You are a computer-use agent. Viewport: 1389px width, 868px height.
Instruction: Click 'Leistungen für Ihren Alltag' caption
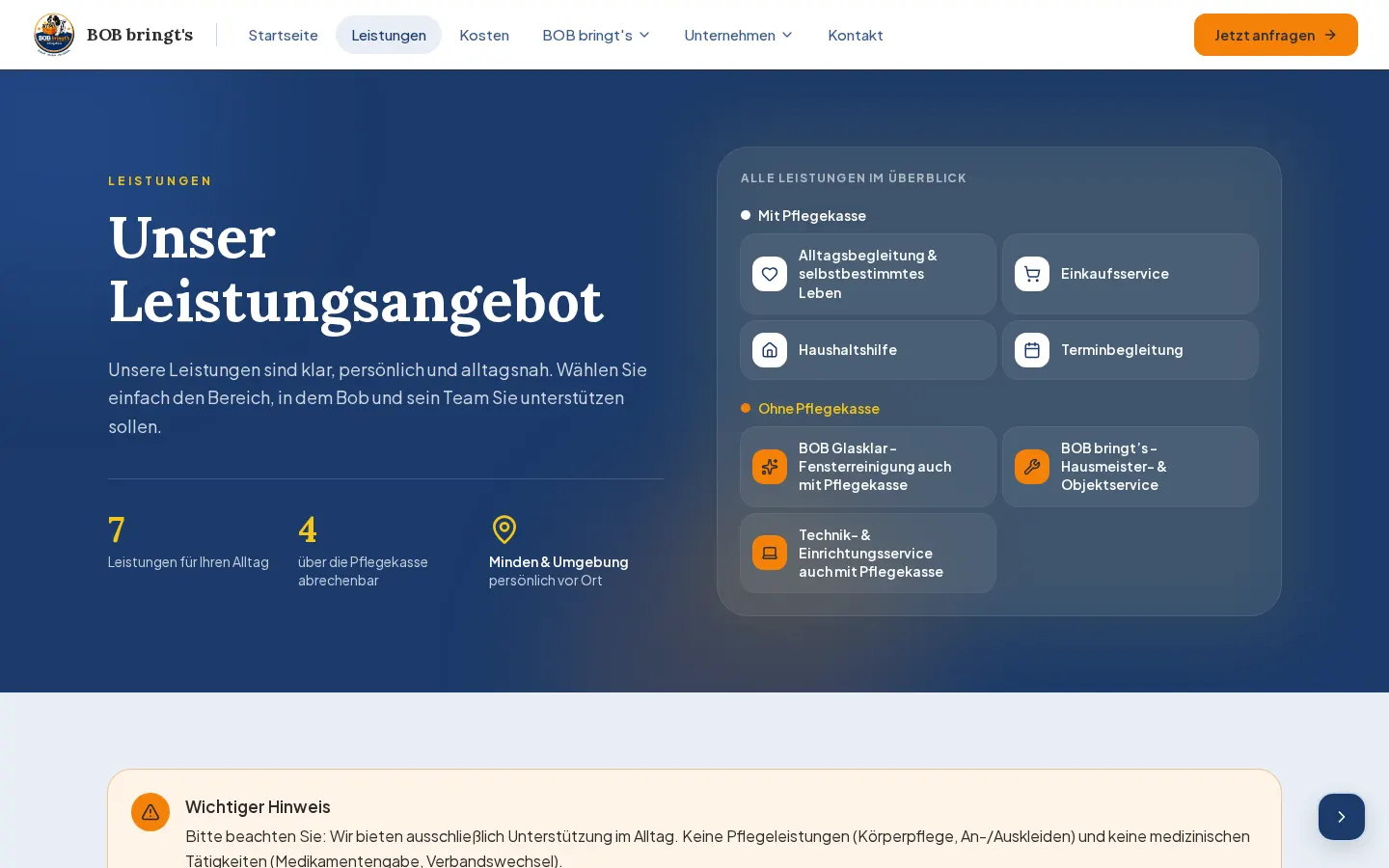click(188, 561)
